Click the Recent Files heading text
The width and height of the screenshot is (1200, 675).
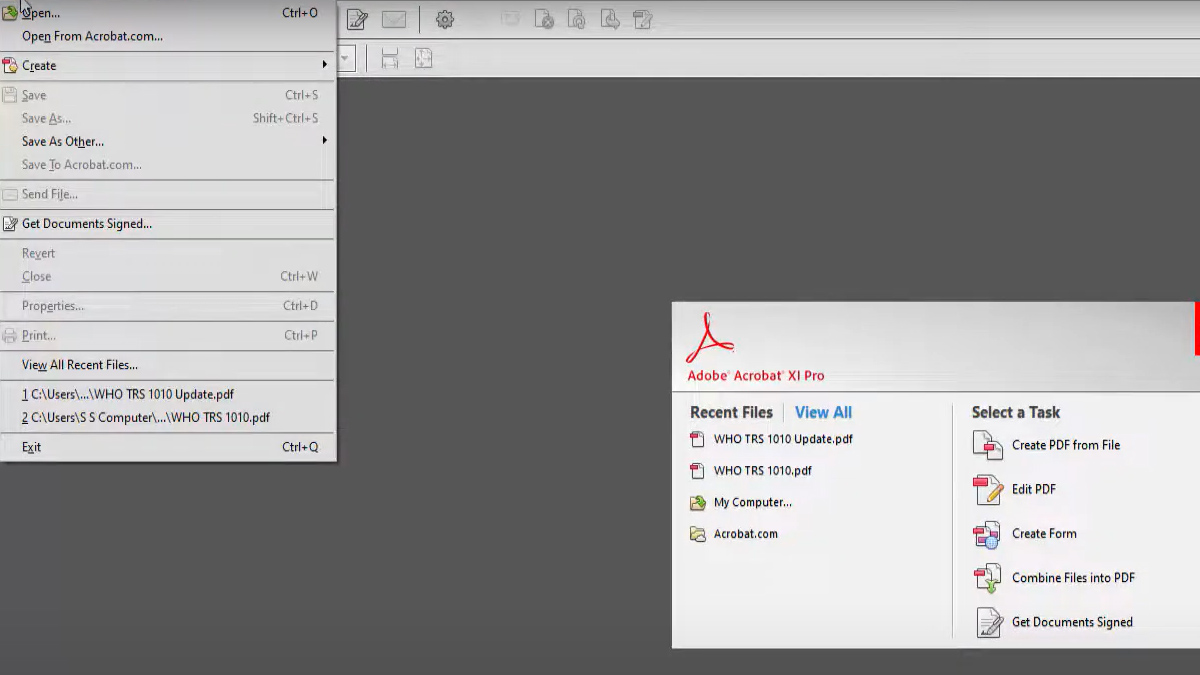(x=731, y=412)
